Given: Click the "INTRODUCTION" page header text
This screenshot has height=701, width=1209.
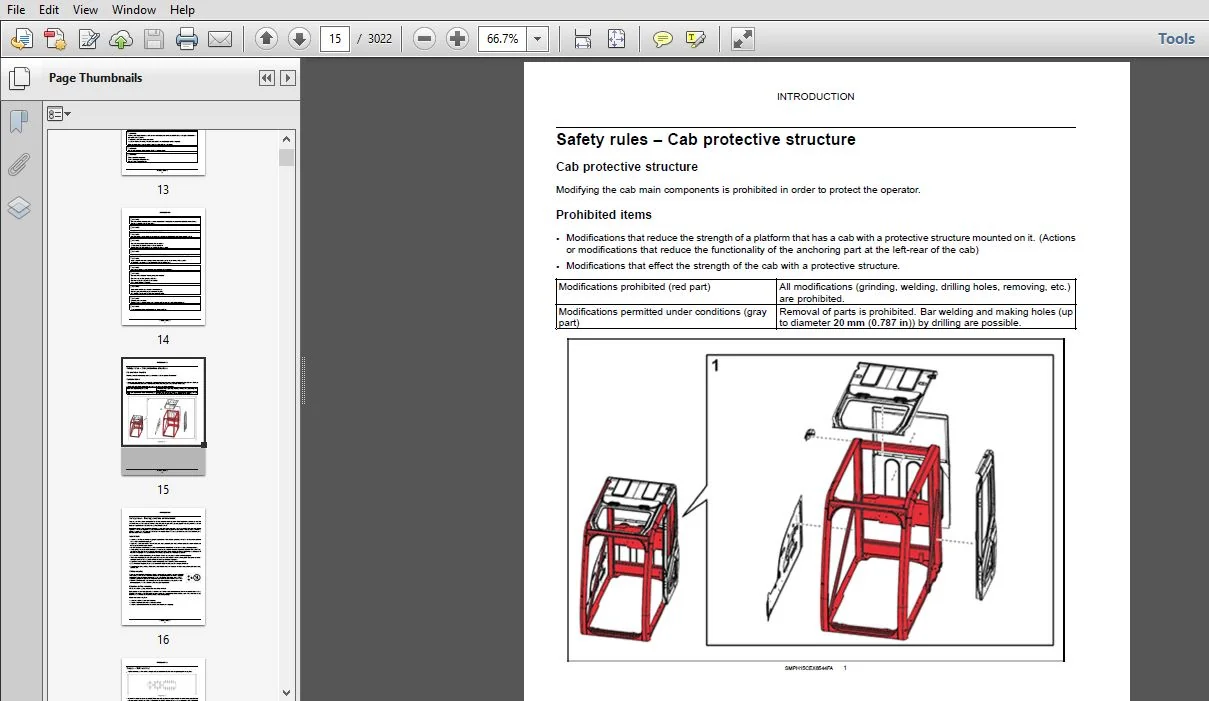Looking at the screenshot, I should coord(816,97).
